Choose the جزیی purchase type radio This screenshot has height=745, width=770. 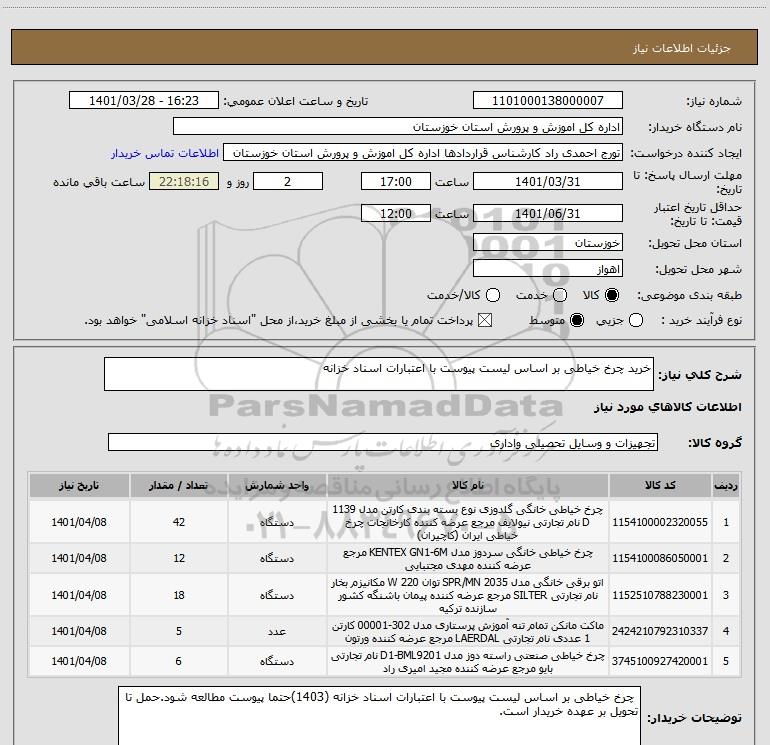coord(636,320)
